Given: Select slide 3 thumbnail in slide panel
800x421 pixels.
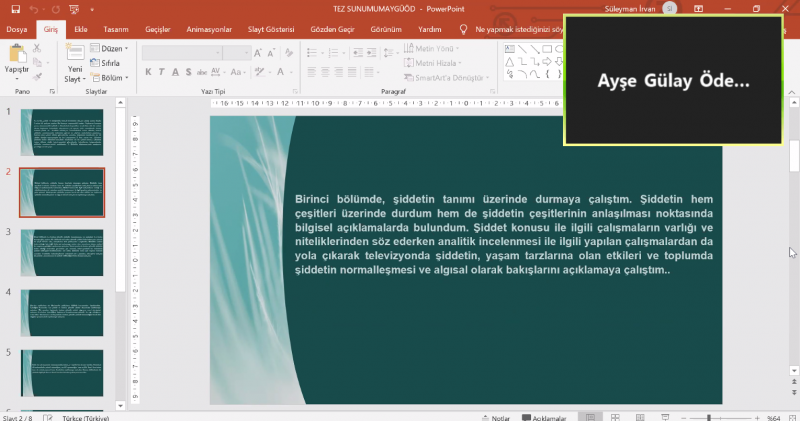Looking at the screenshot, I should pyautogui.click(x=62, y=252).
